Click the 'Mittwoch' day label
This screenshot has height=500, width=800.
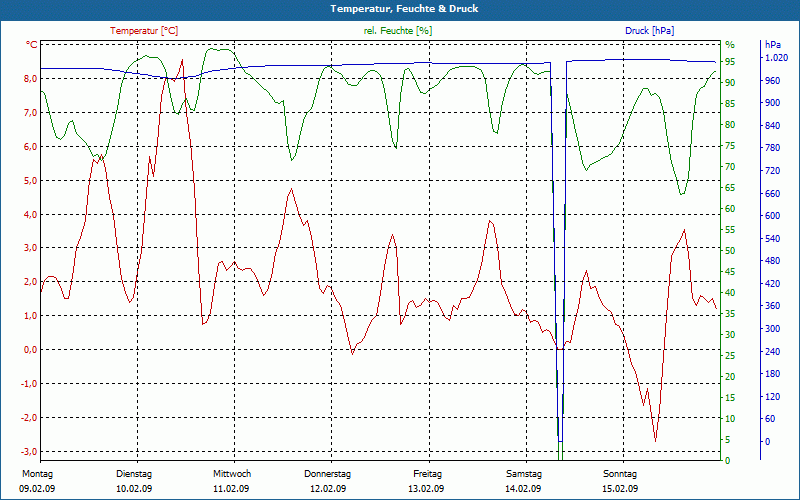click(232, 474)
